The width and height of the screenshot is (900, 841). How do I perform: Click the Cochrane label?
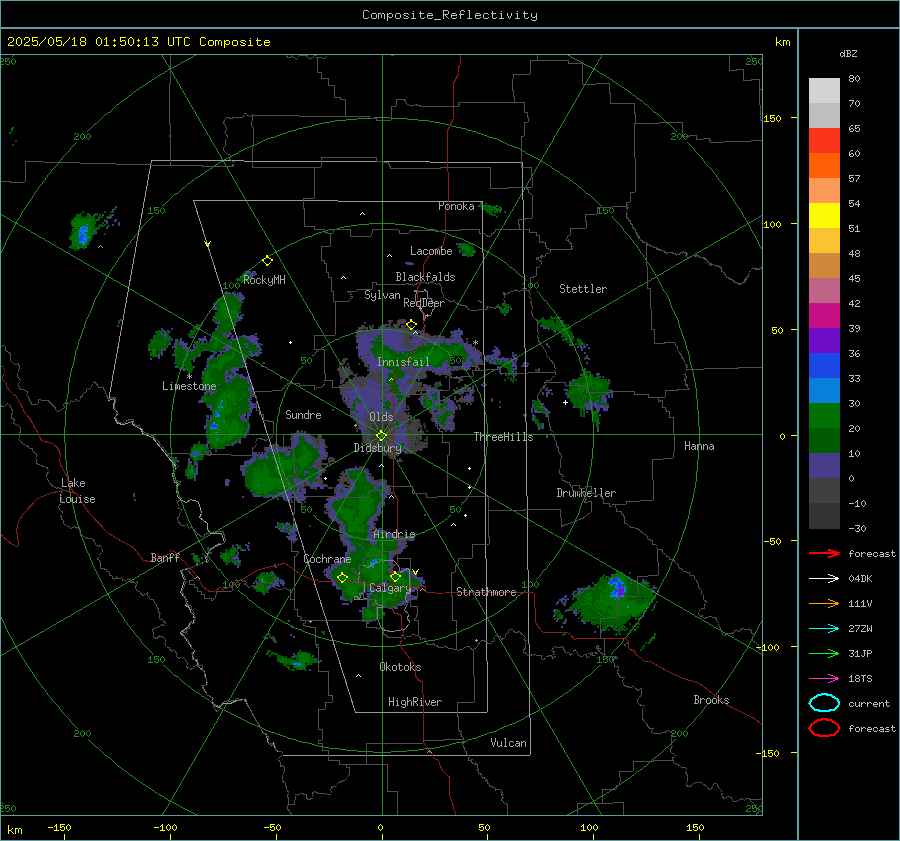327,559
